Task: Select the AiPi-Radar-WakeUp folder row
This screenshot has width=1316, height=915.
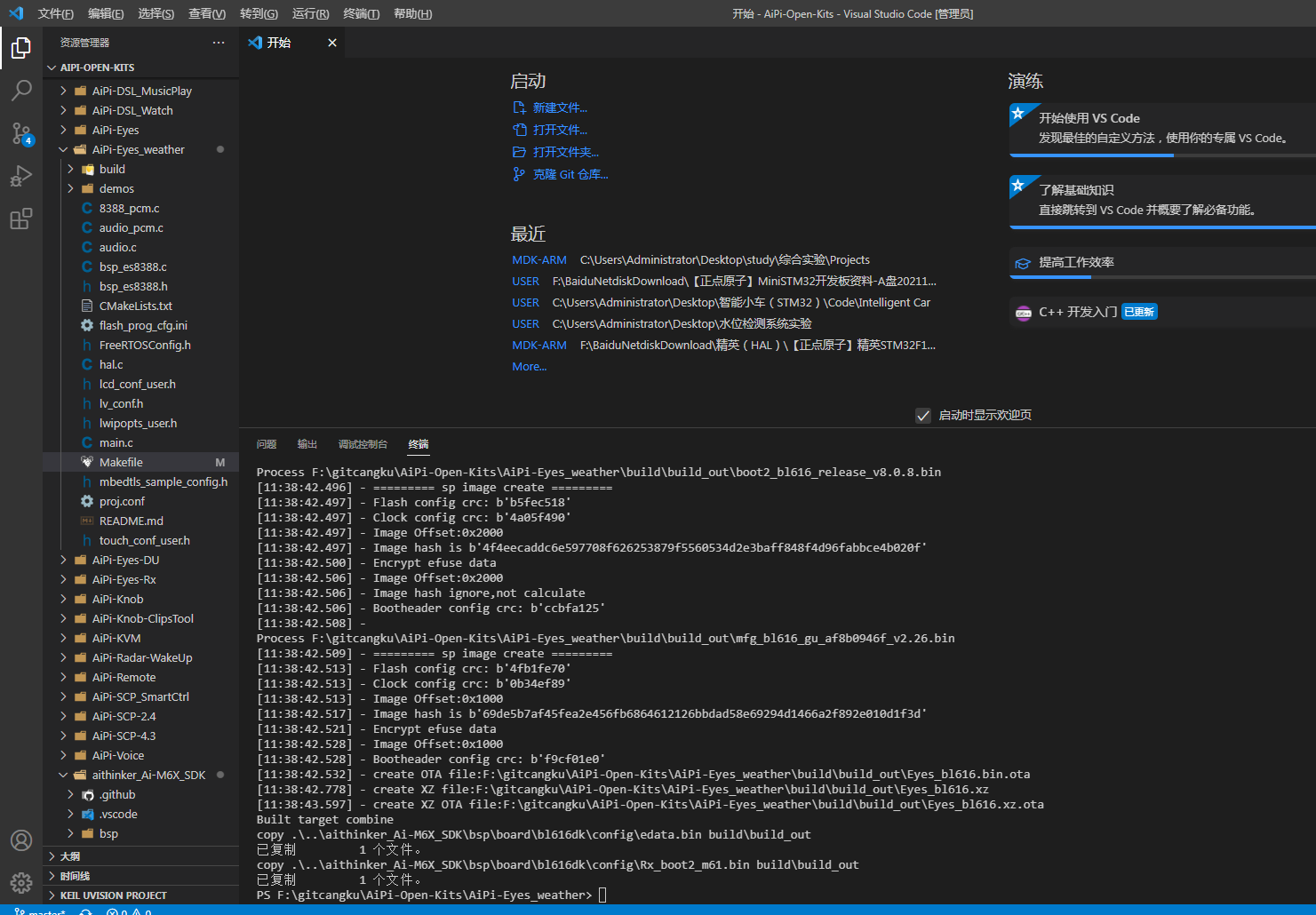Action: click(141, 657)
